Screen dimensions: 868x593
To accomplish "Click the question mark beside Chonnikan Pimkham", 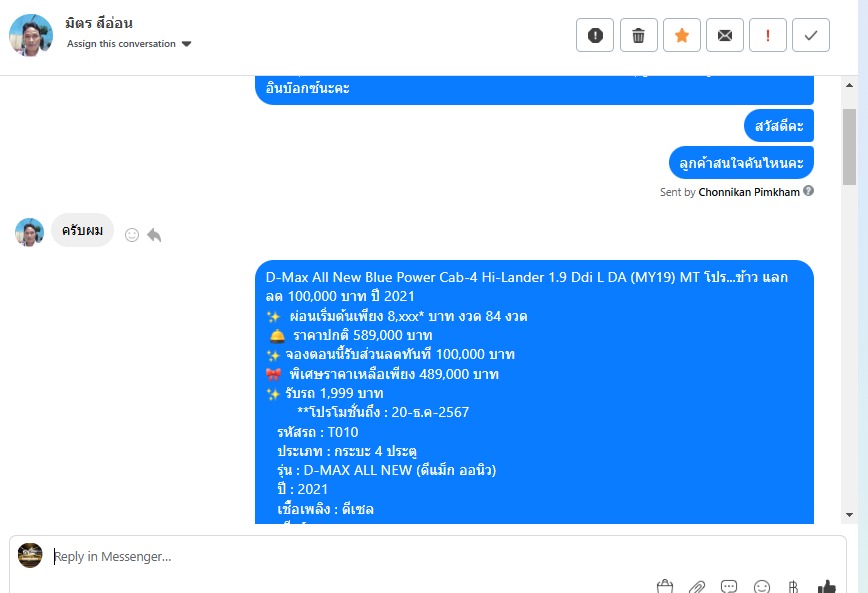I will click(808, 191).
